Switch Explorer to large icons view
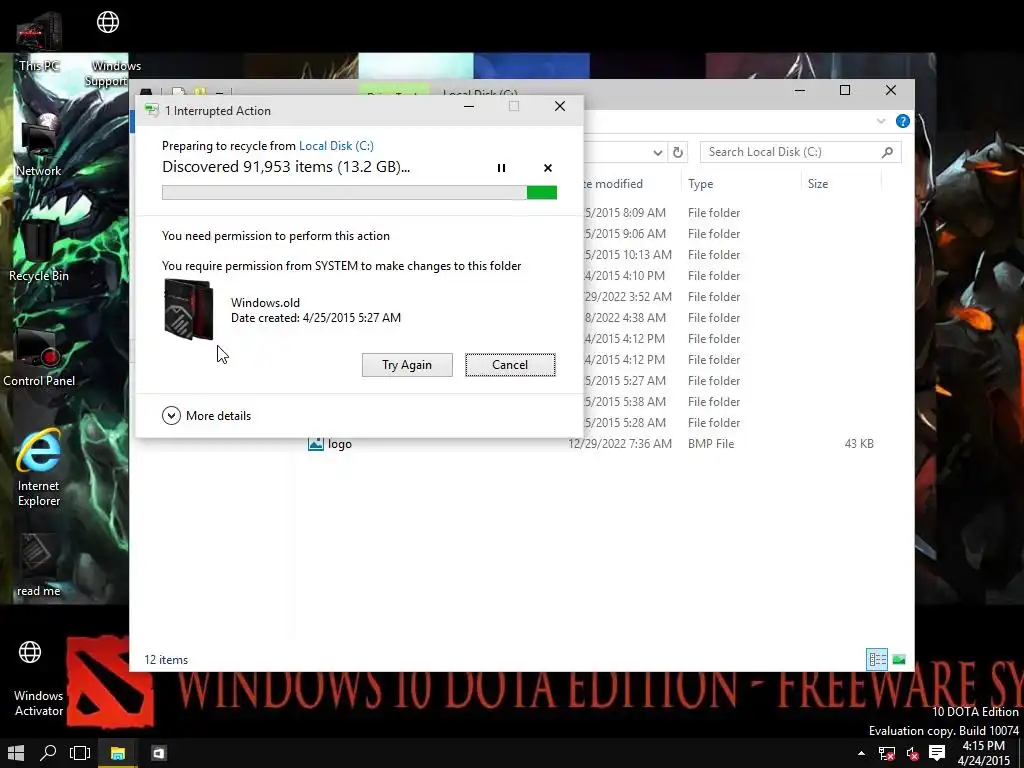 coord(899,660)
